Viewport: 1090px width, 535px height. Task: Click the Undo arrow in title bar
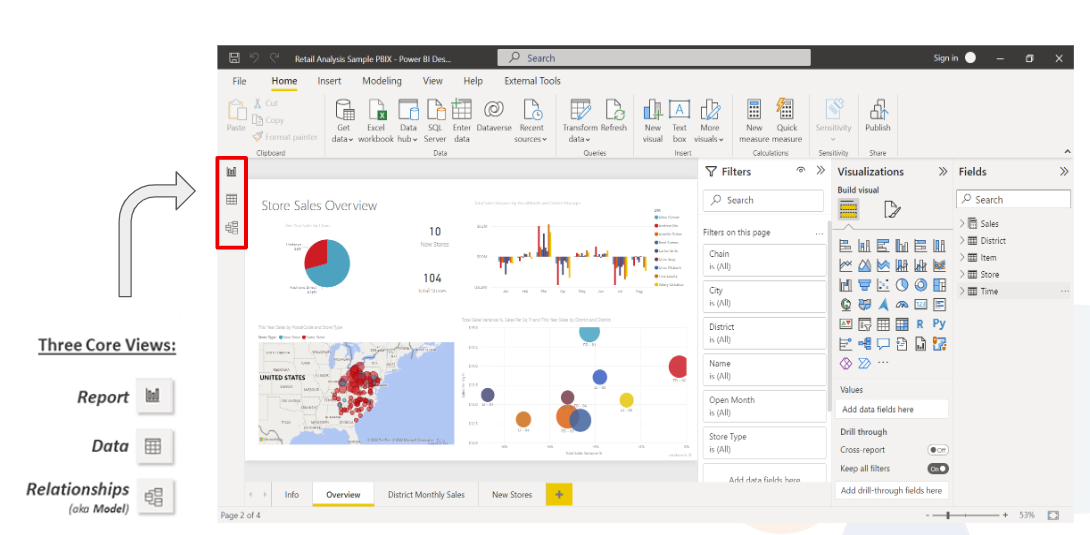pos(254,58)
